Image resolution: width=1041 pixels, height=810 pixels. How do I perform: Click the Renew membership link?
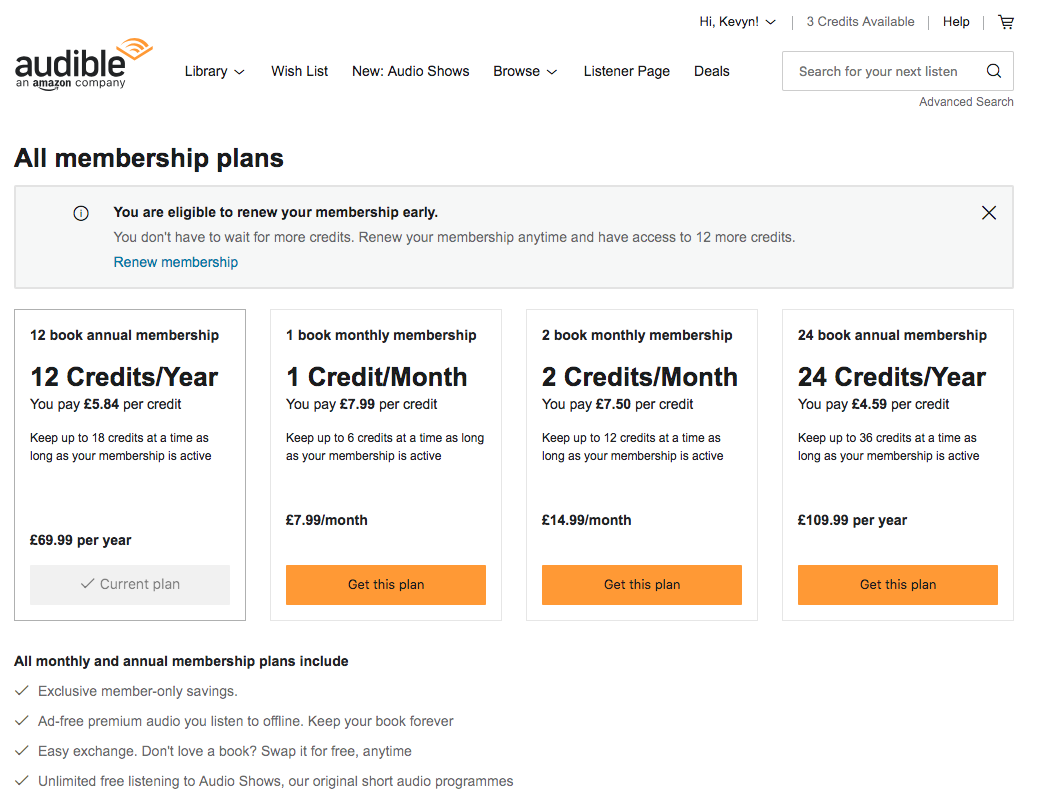tap(176, 262)
